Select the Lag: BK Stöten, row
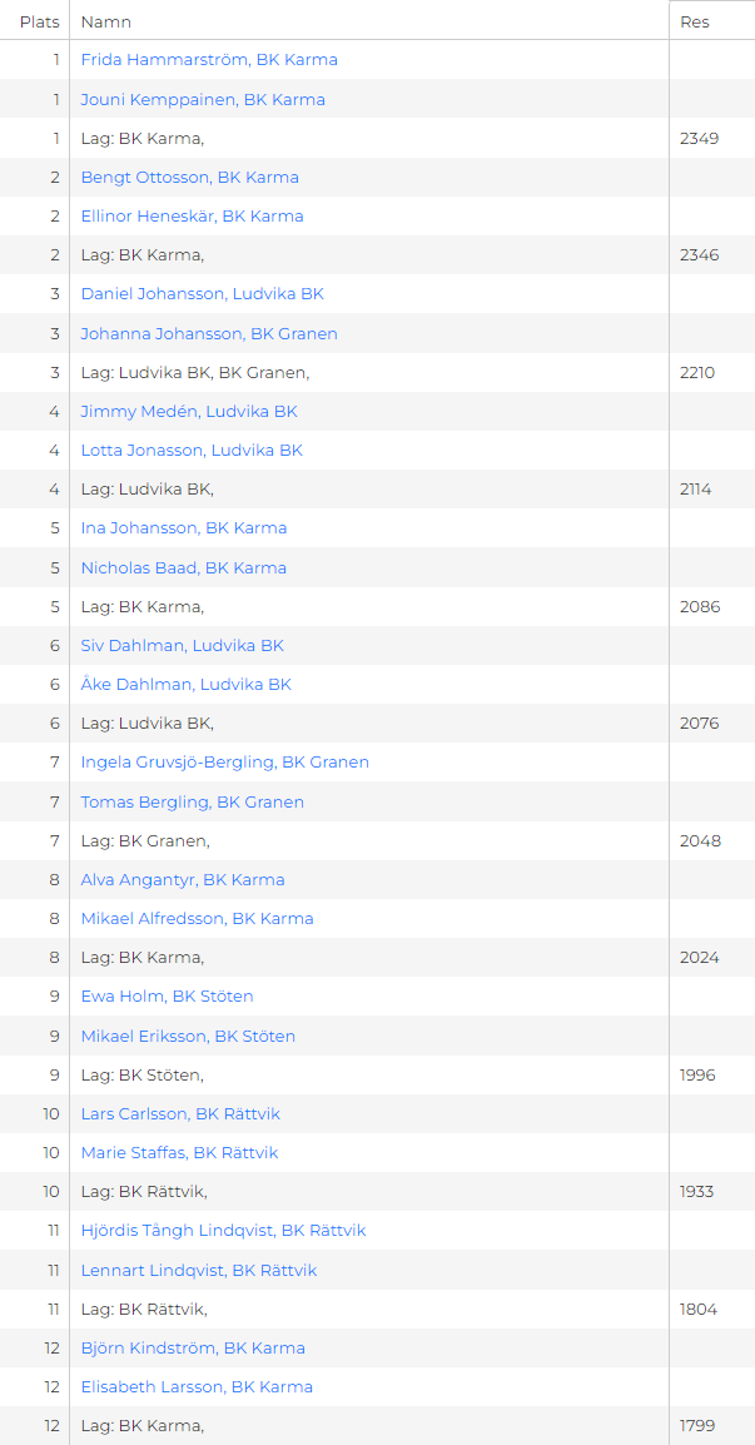The width and height of the screenshot is (755, 1445). point(377,1074)
